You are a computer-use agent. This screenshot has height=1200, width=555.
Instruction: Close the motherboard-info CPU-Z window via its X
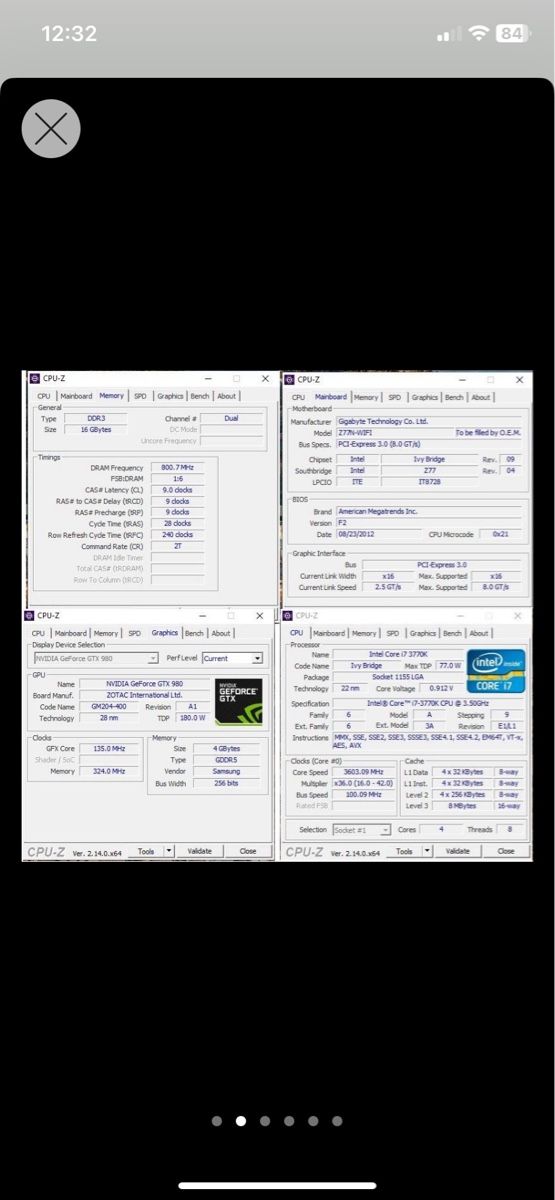(519, 379)
